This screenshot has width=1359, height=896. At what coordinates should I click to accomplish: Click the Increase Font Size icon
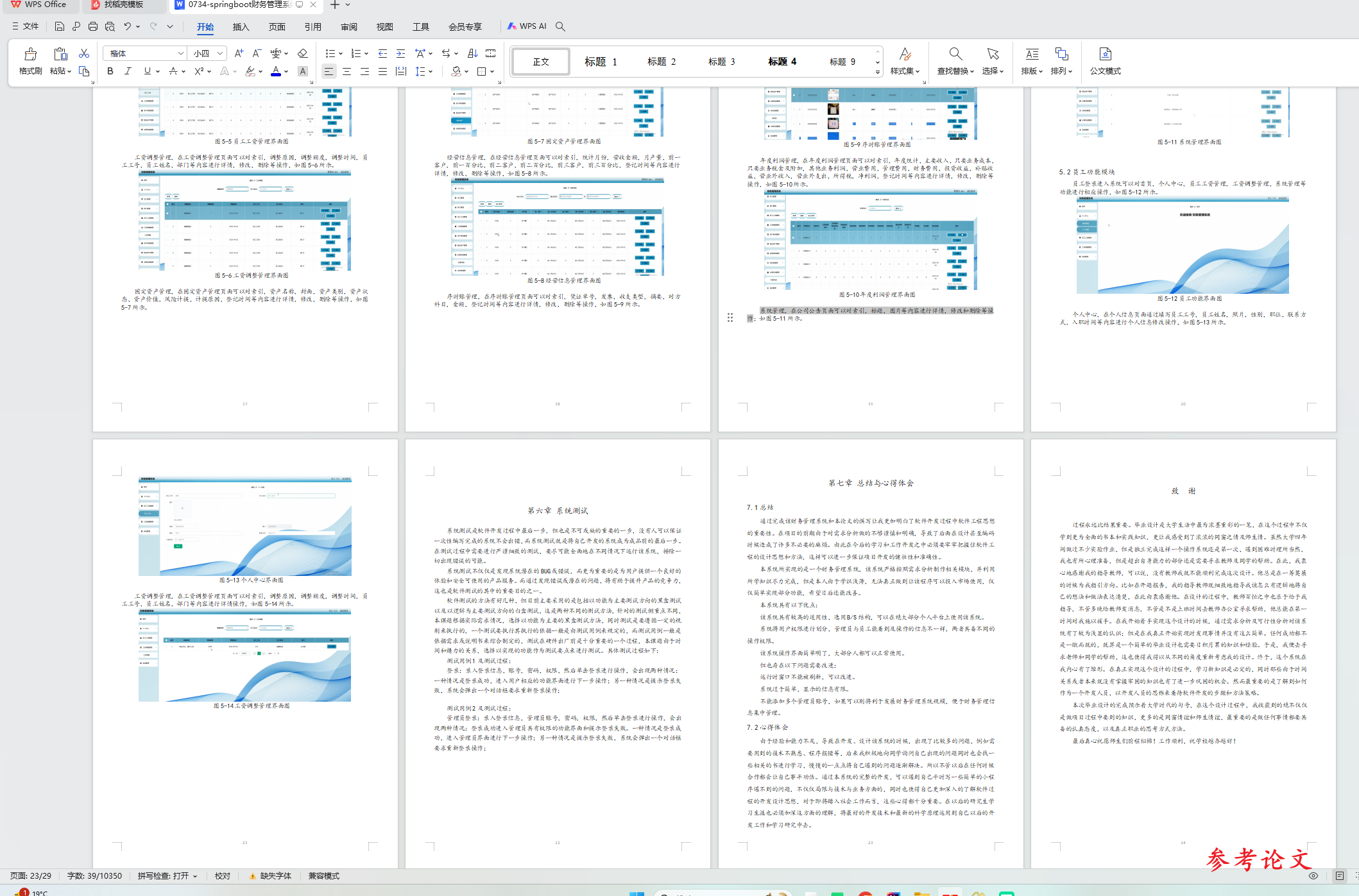point(239,54)
